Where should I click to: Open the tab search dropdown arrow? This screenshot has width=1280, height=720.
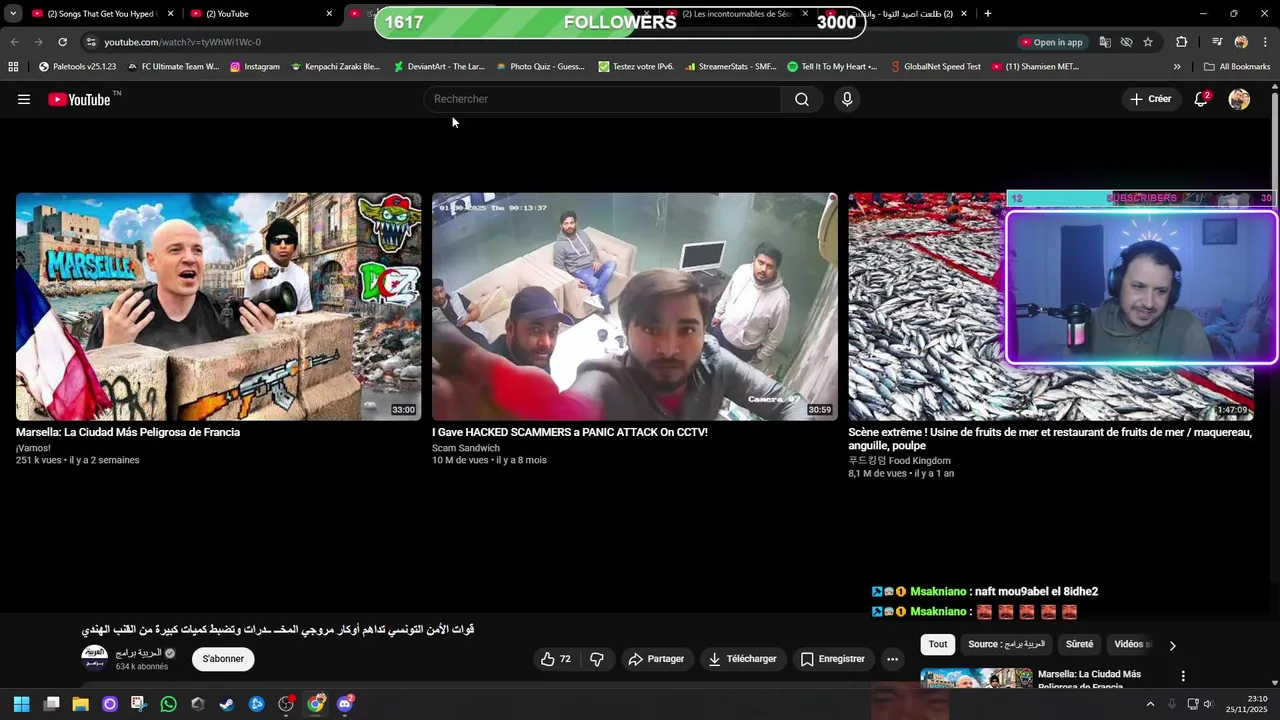point(12,14)
